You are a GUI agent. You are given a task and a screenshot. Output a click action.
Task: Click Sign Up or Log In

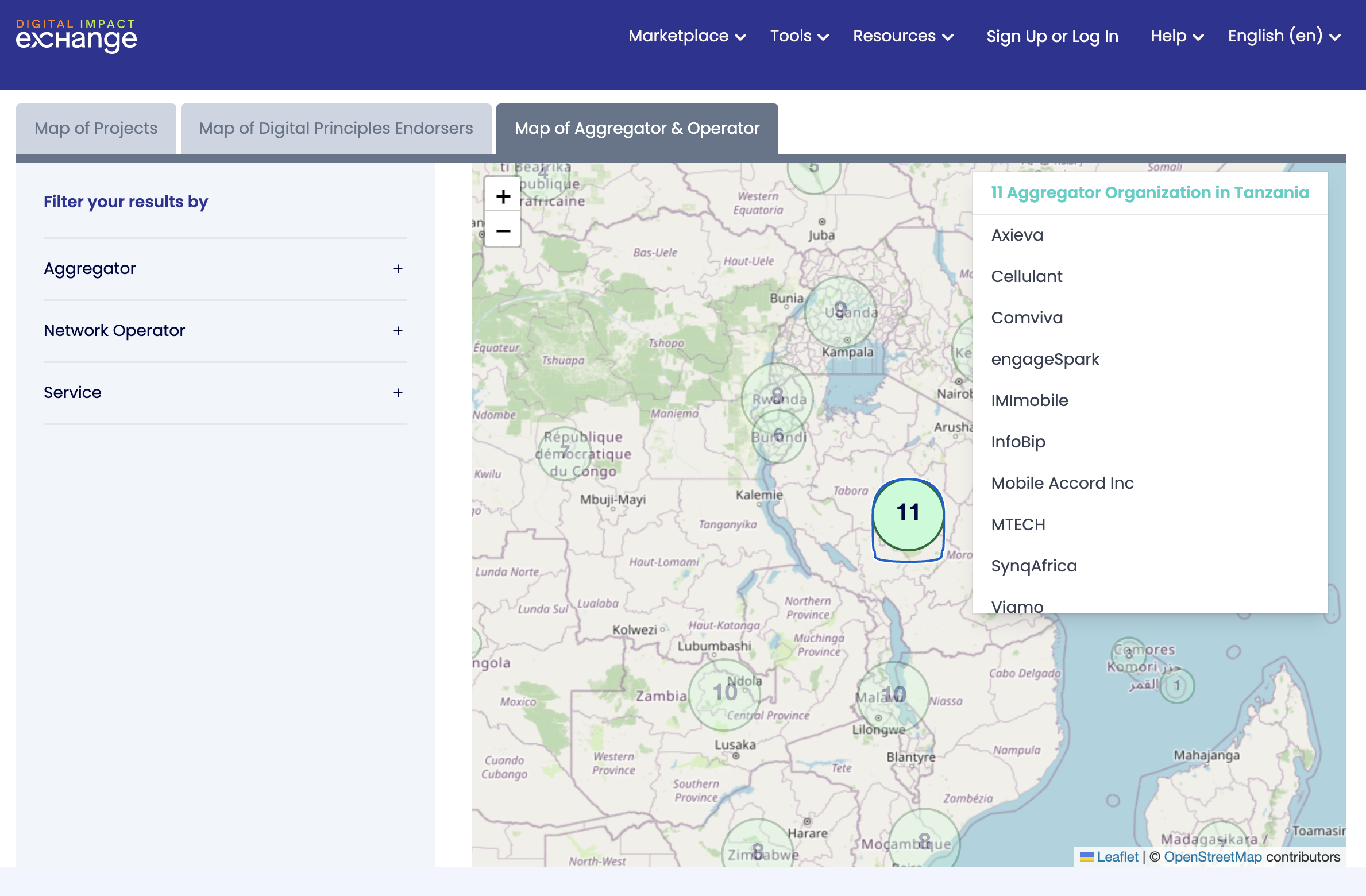pos(1052,36)
